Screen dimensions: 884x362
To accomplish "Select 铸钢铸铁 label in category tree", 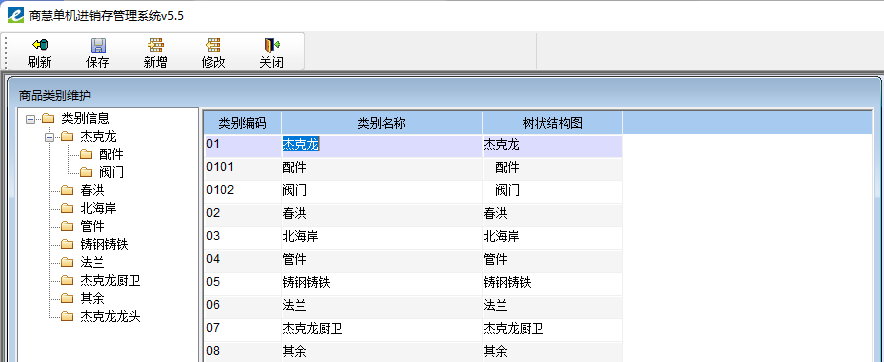I will click(x=105, y=244).
